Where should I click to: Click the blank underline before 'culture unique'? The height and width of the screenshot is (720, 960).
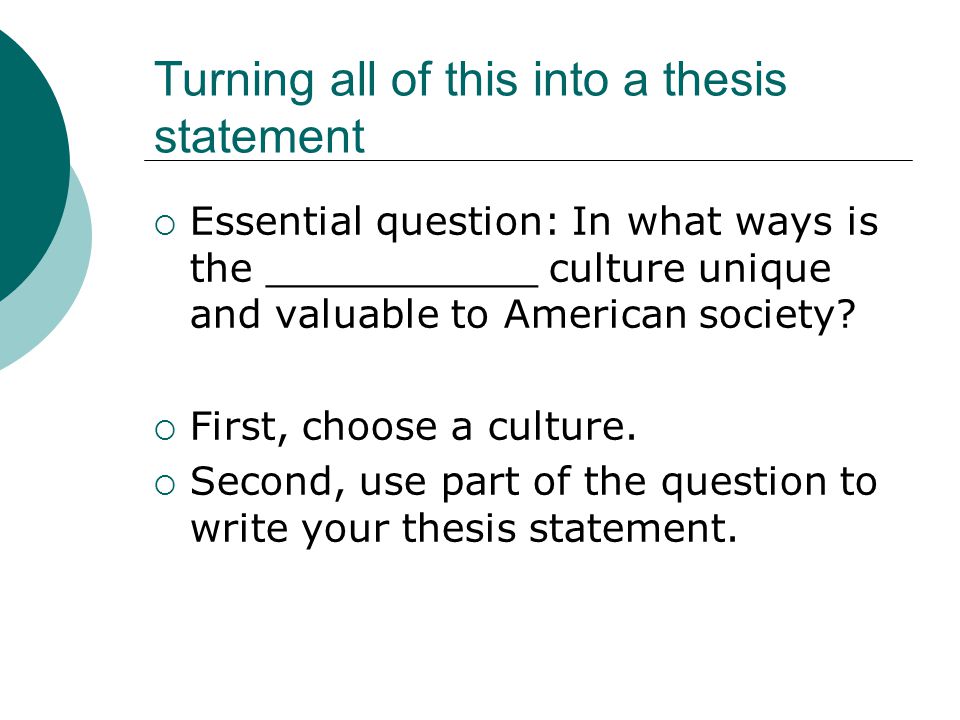pyautogui.click(x=402, y=285)
